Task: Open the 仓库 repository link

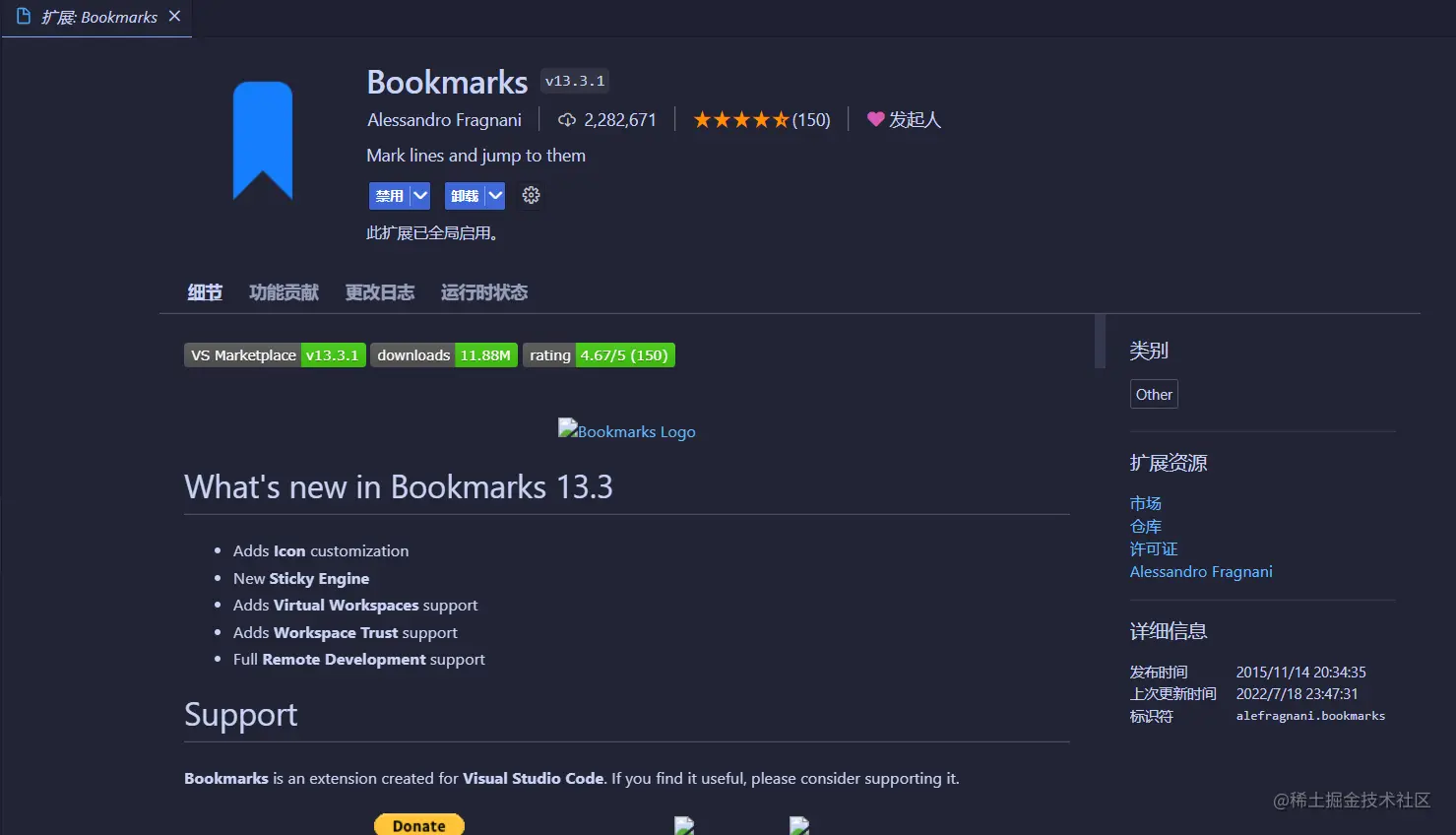Action: [x=1146, y=526]
